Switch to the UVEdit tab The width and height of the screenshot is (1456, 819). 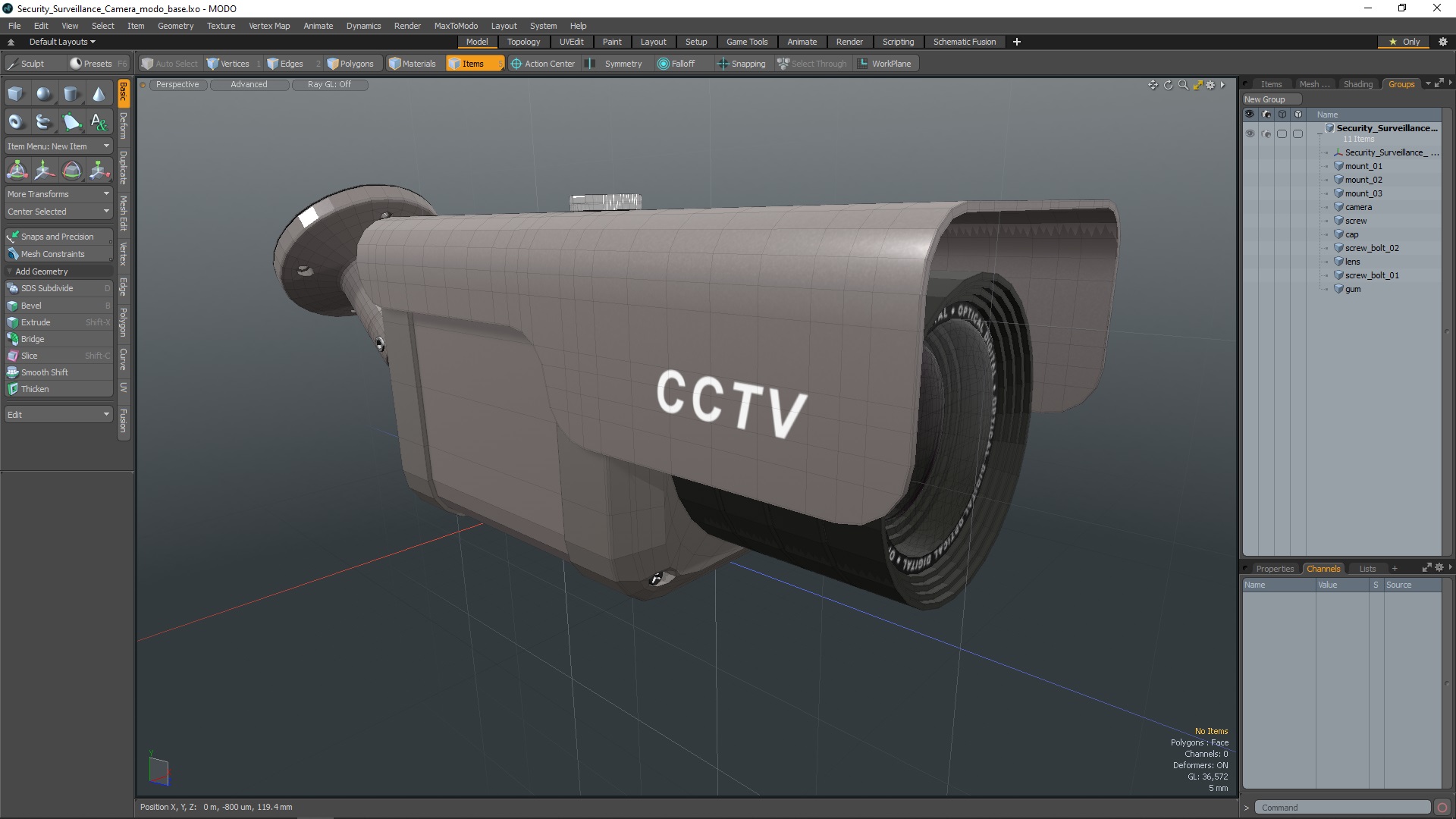571,41
